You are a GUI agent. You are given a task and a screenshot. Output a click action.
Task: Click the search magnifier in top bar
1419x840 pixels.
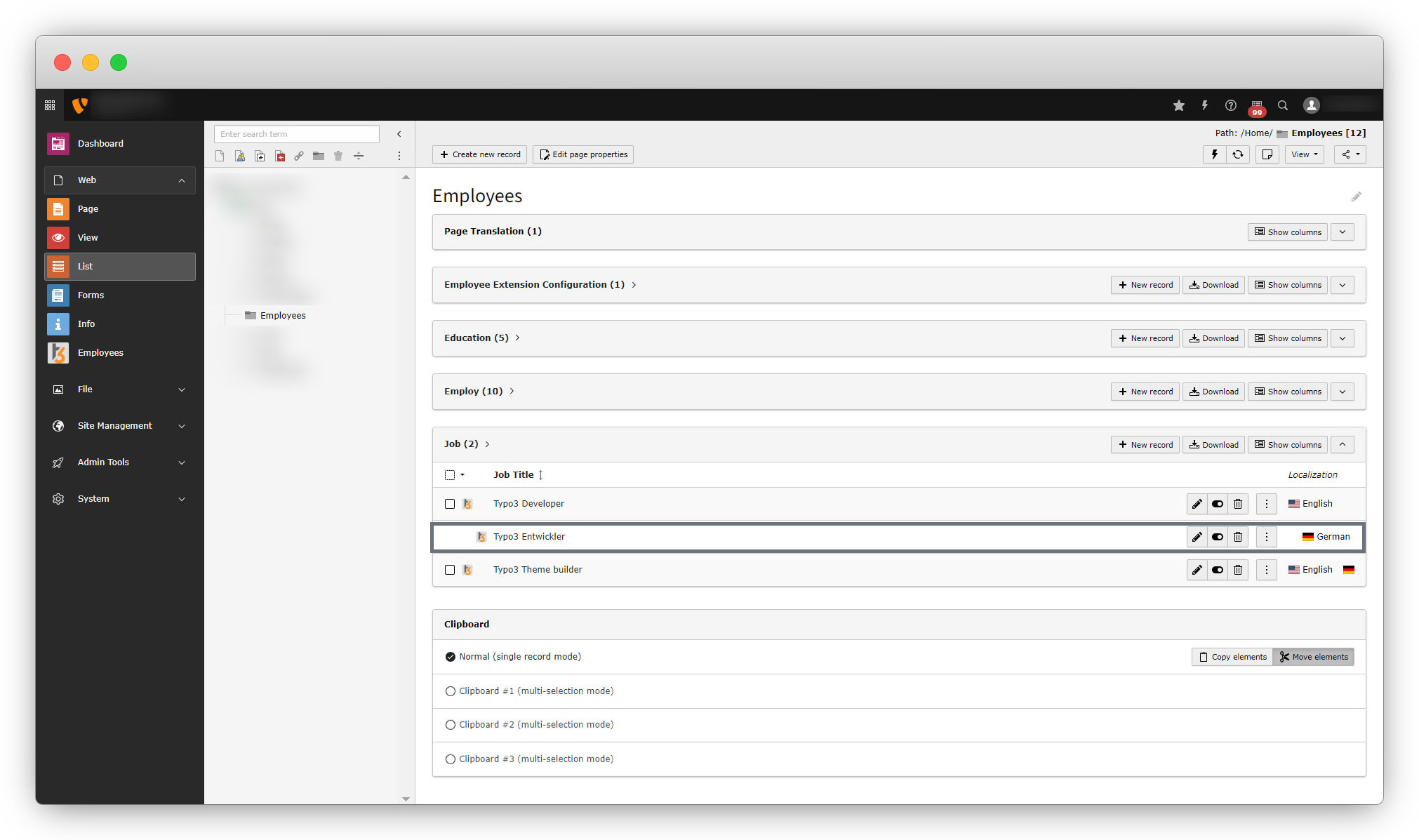[1283, 105]
